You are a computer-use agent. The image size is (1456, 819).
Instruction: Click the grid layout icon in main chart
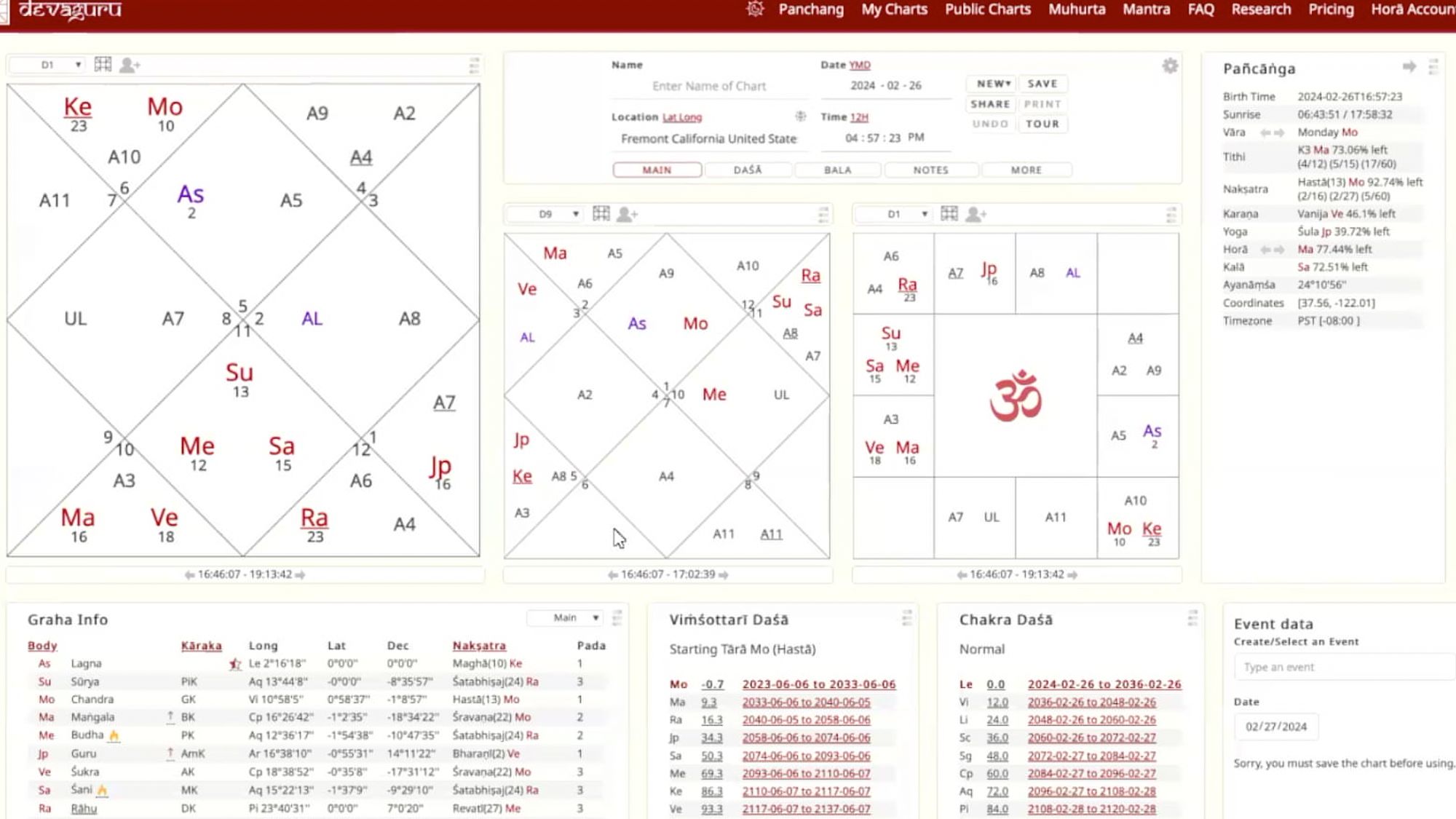102,64
